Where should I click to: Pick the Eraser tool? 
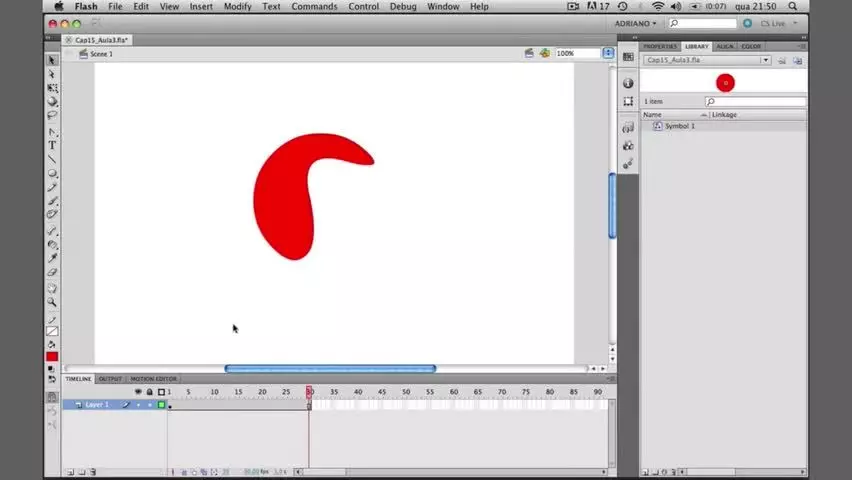pyautogui.click(x=52, y=272)
